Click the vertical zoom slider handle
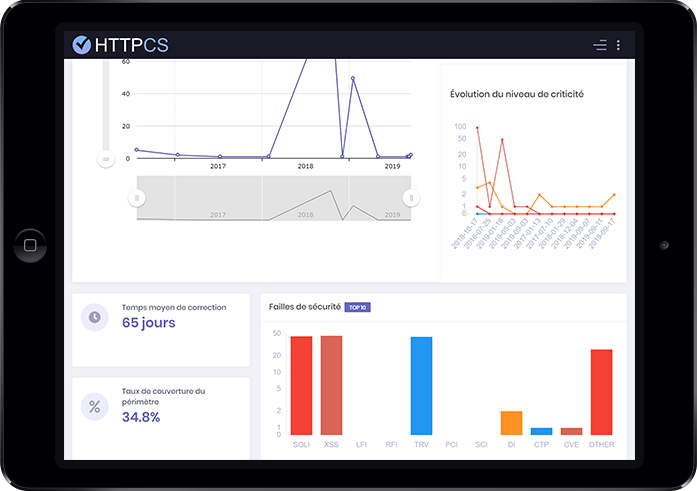 click(105, 158)
